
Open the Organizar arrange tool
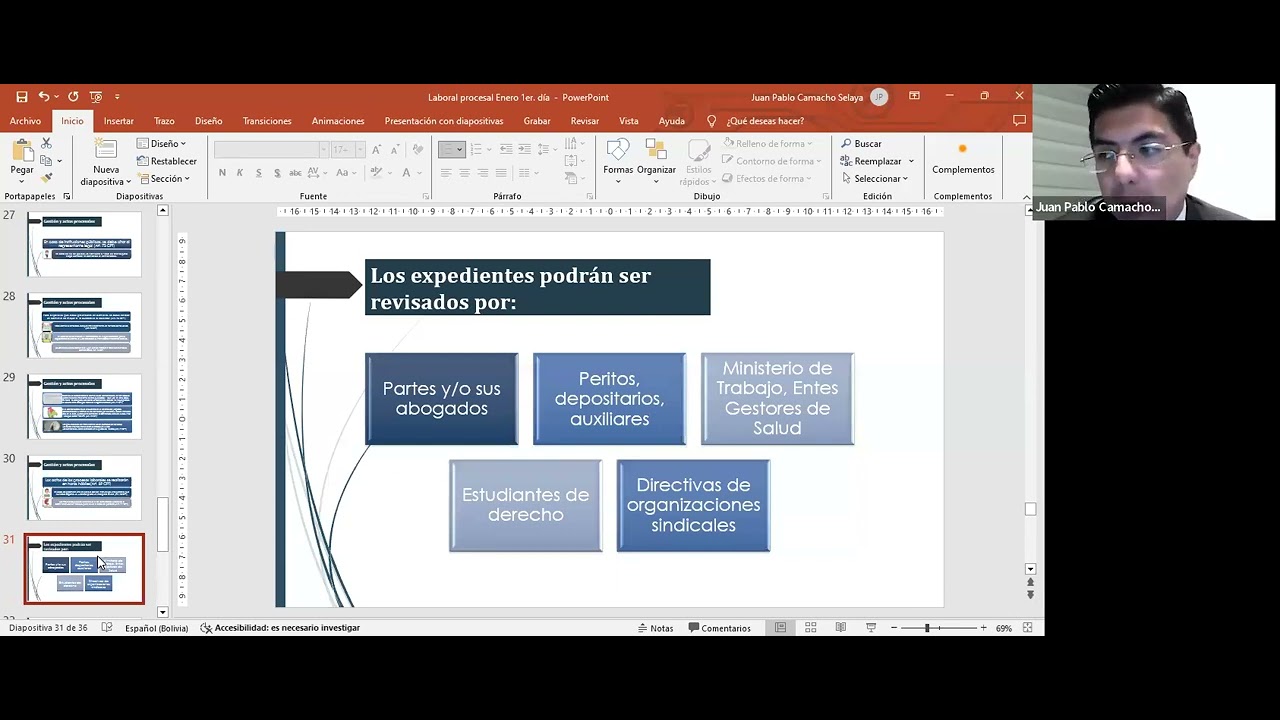pyautogui.click(x=656, y=161)
